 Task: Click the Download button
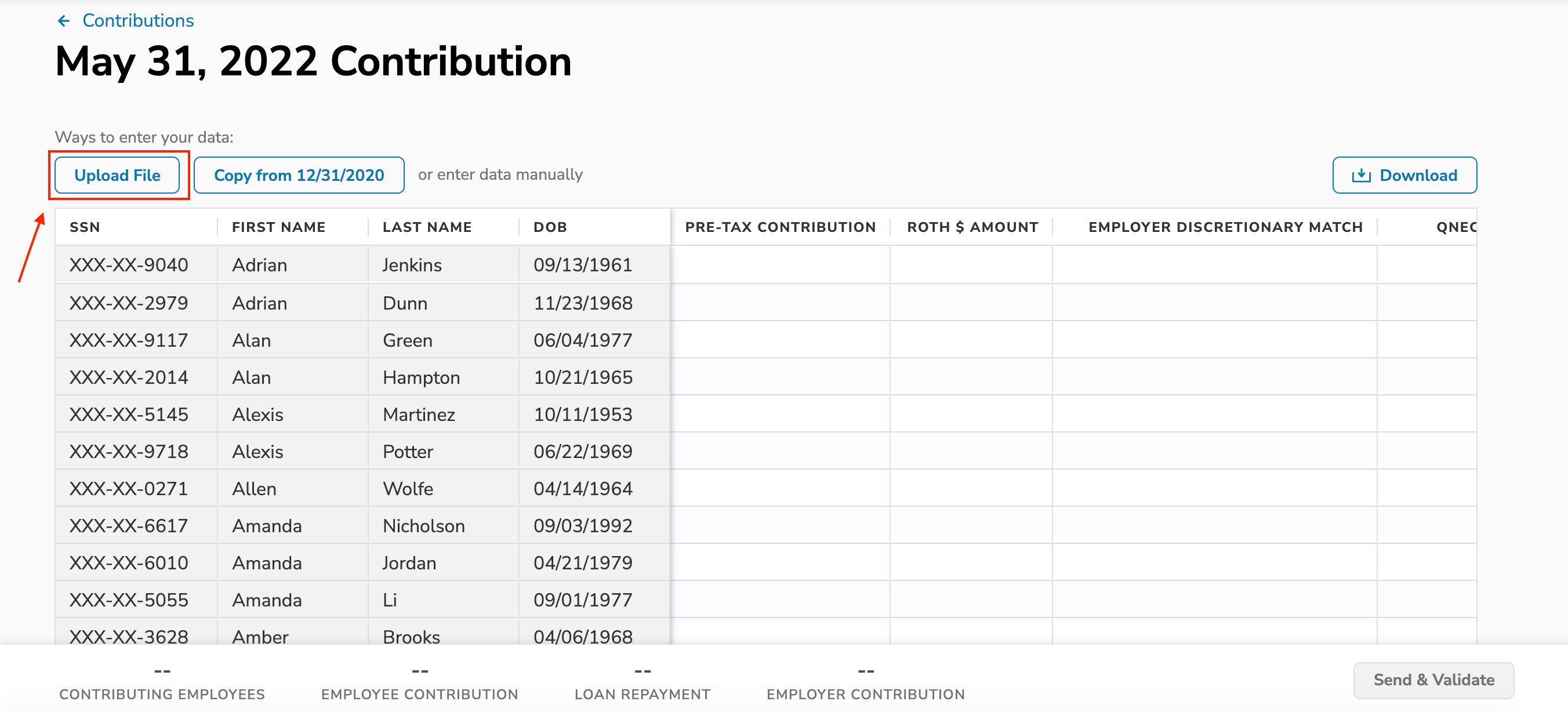(1404, 175)
